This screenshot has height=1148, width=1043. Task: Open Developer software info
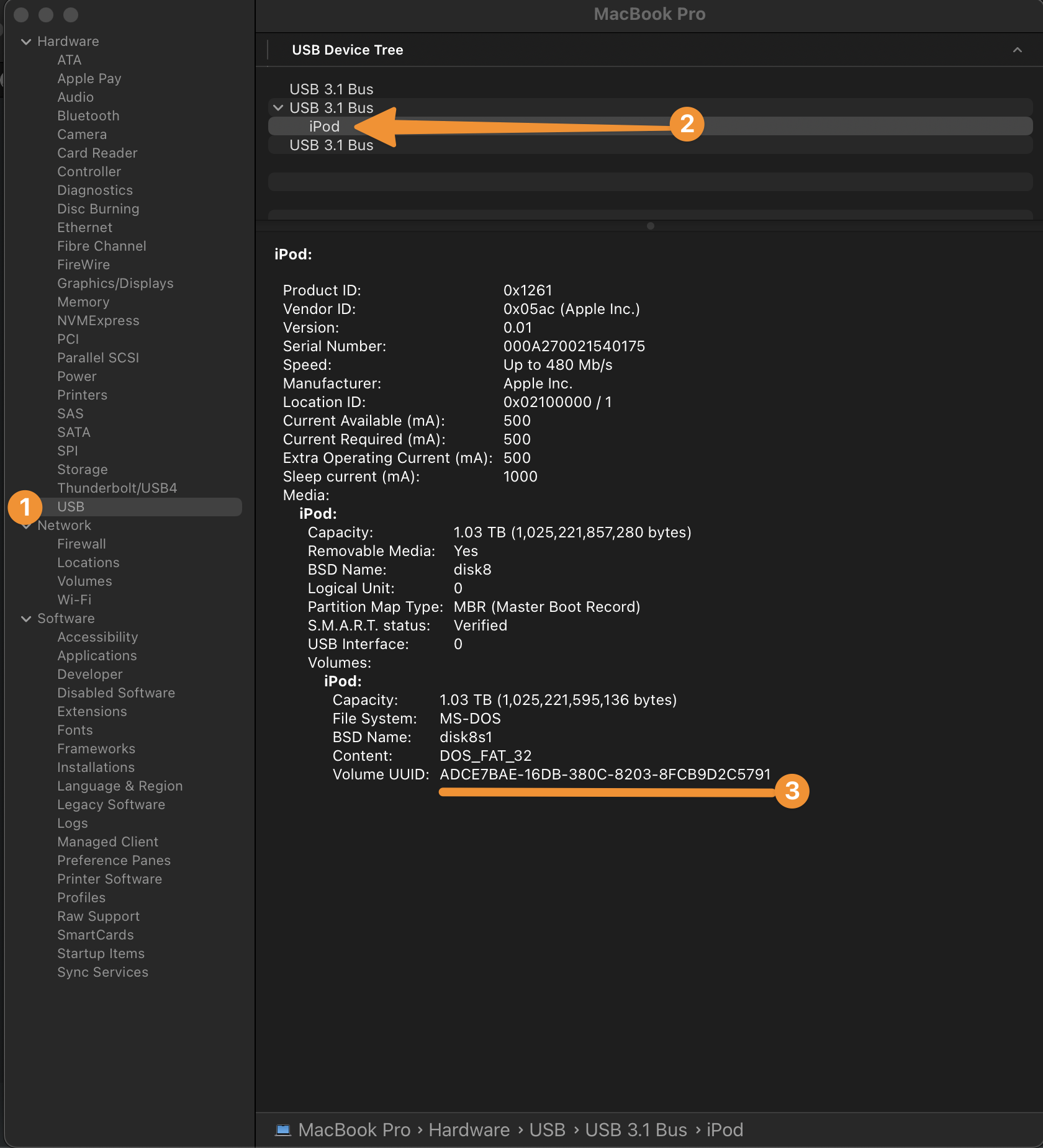pyautogui.click(x=90, y=675)
